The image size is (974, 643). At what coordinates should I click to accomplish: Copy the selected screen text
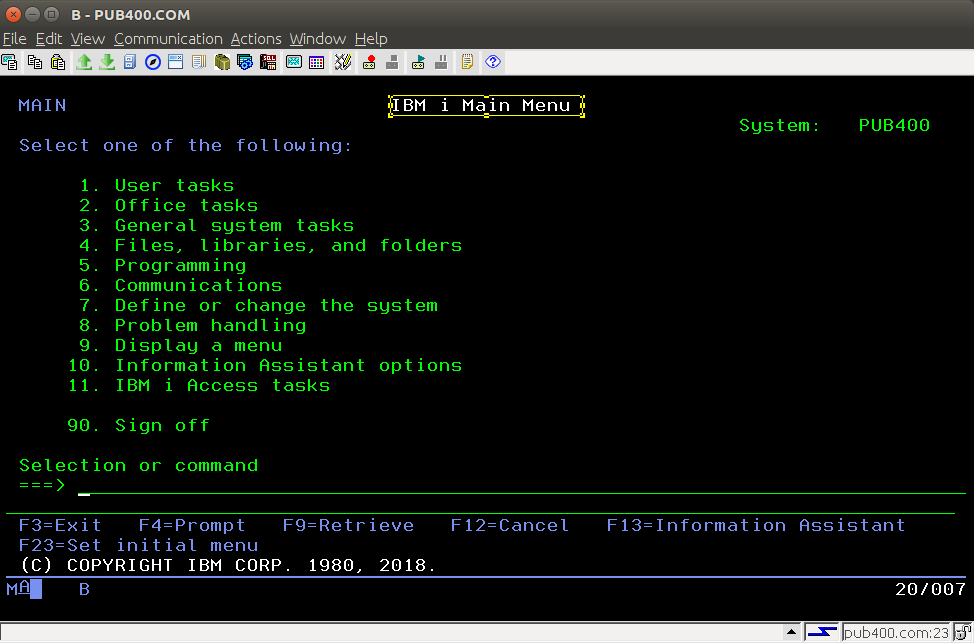click(34, 61)
